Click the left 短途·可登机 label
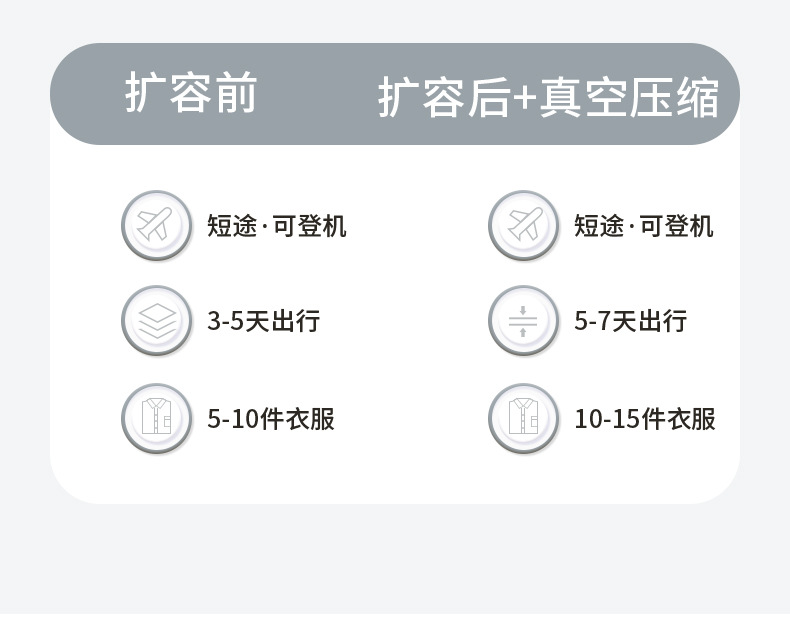Viewport: 790px width, 618px height. pos(277,226)
